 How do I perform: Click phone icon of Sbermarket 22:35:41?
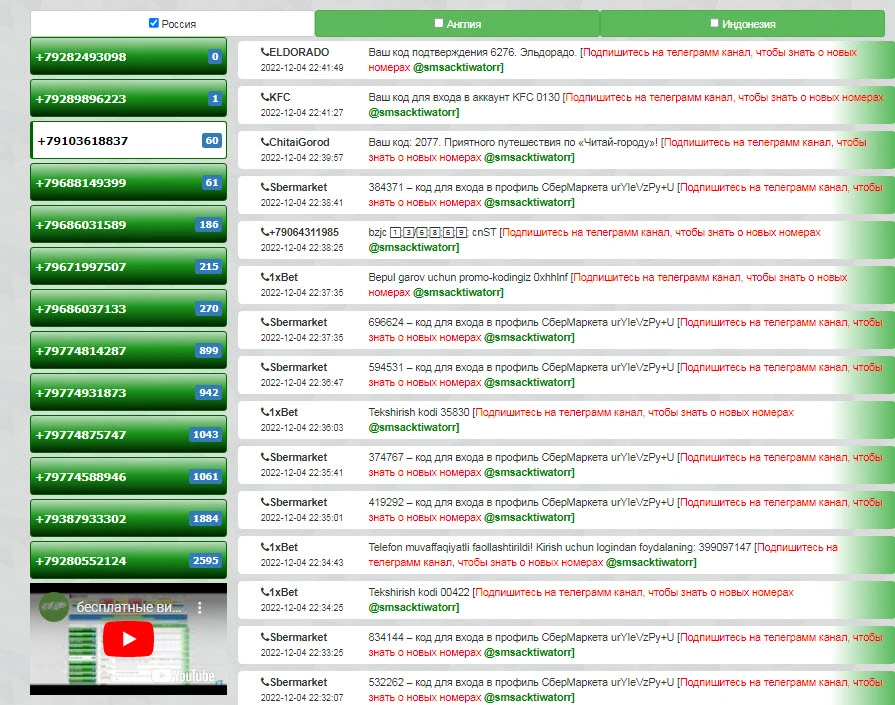[265, 457]
